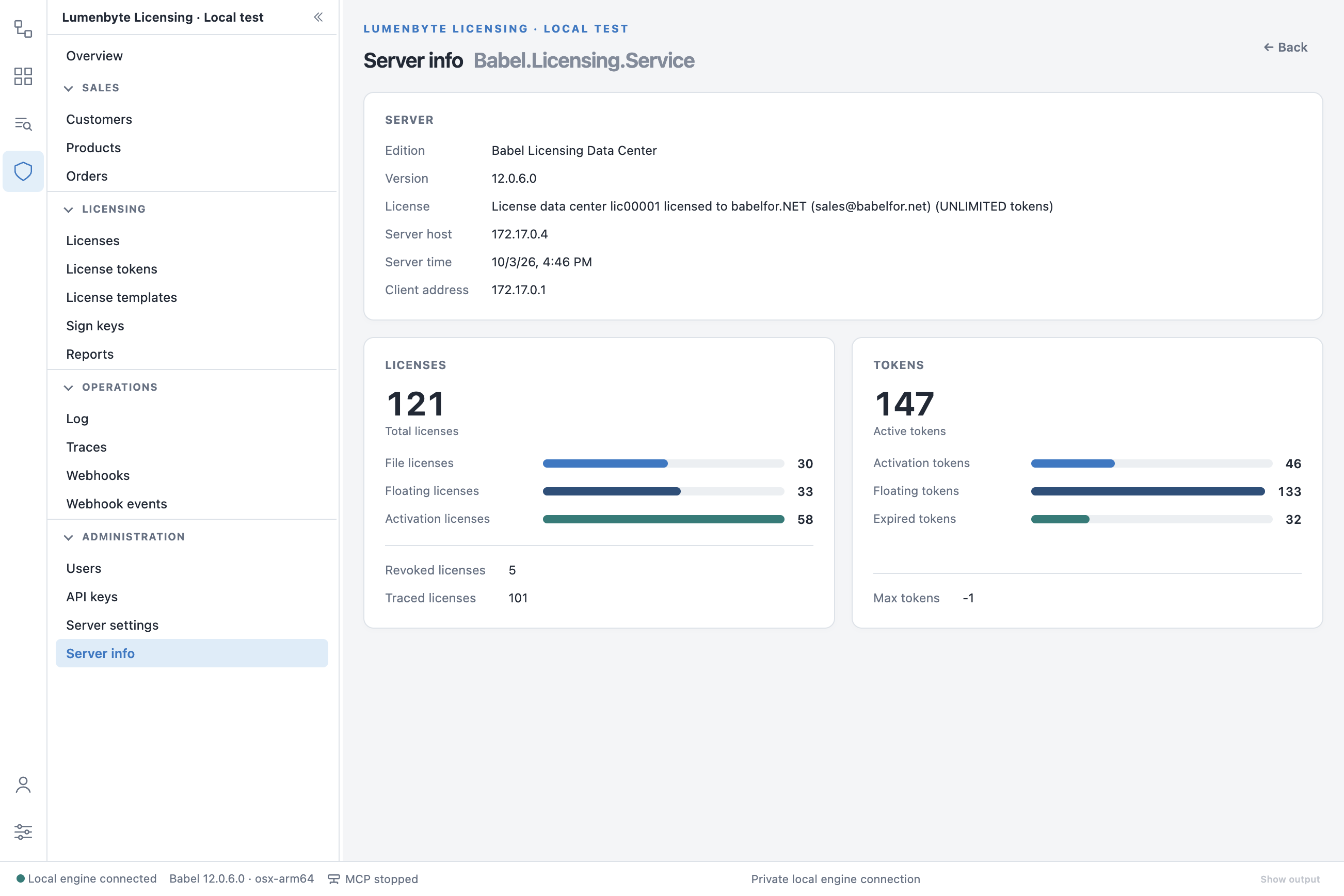The image size is (1344, 896).
Task: Go to Webhooks
Action: tap(192, 475)
